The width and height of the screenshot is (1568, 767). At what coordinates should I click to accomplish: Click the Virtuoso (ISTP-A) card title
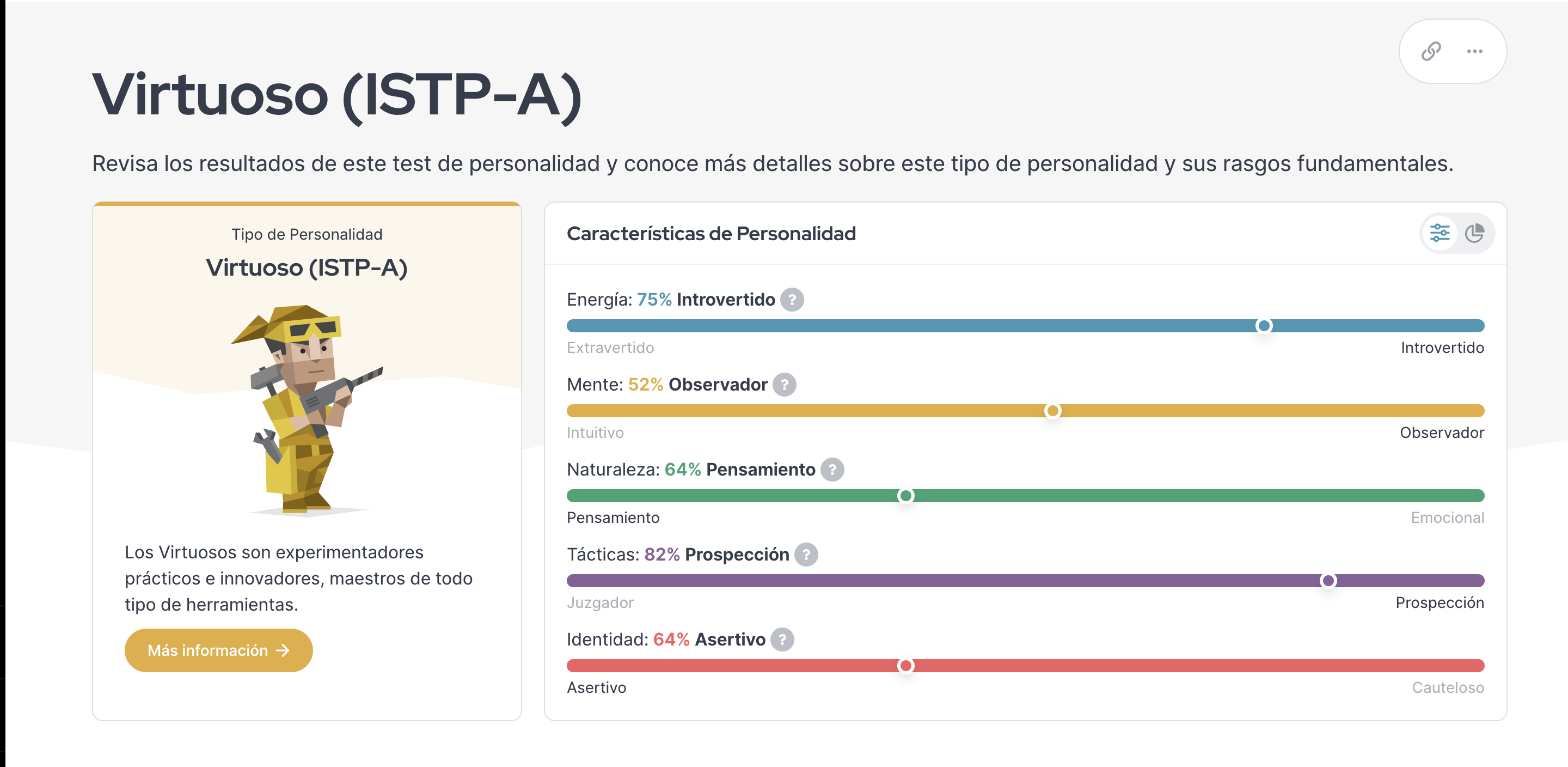point(307,267)
